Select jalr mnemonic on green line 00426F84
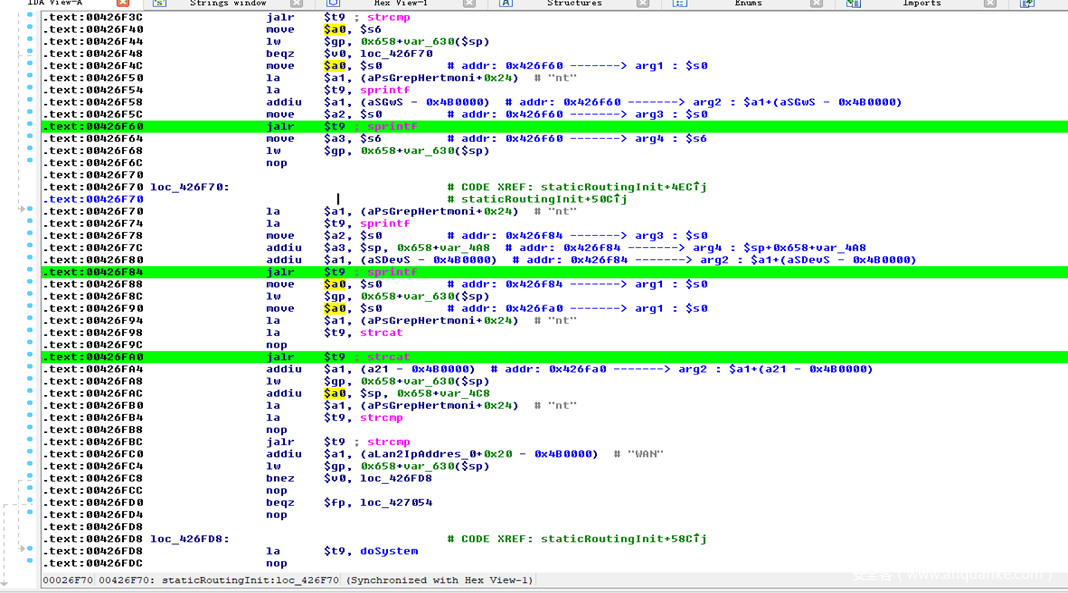Screen dimensions: 1068x593 [x=280, y=272]
